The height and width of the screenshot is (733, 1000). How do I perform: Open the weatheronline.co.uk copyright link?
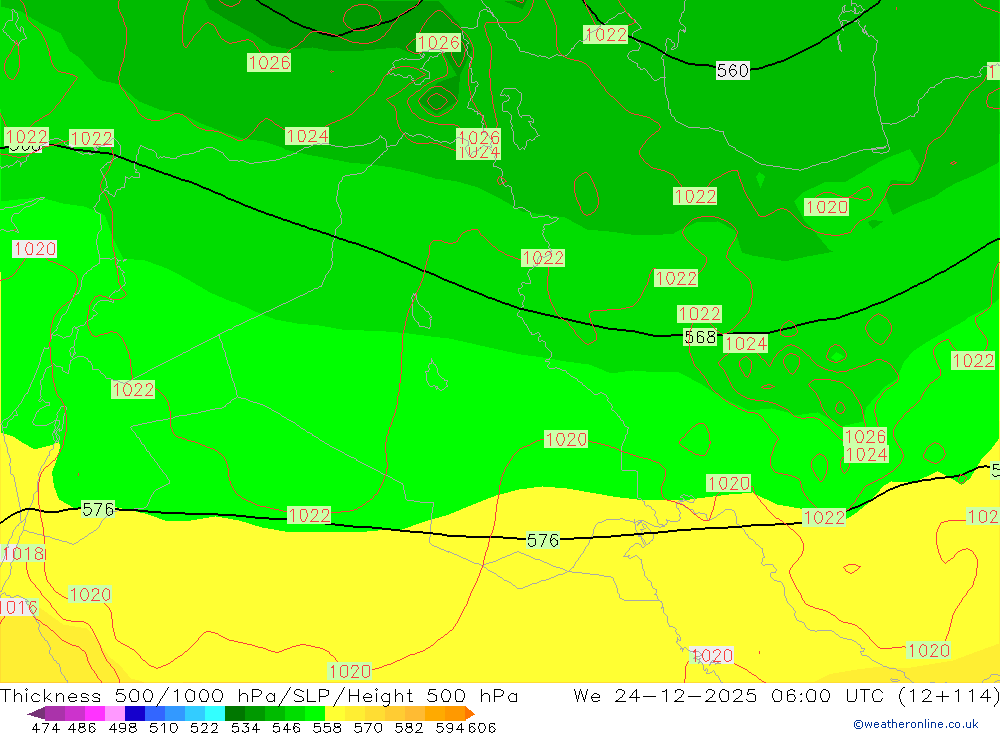[x=916, y=724]
